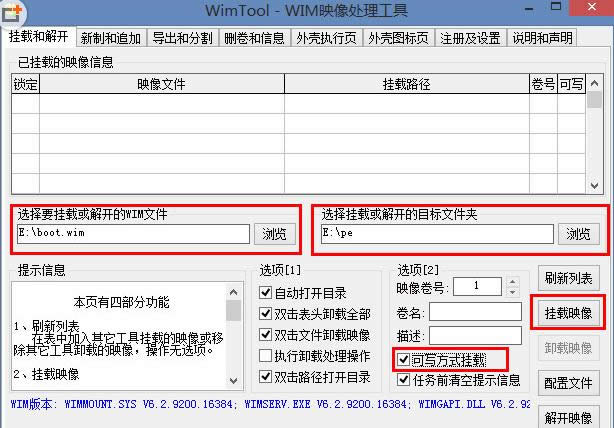Decrease the 映像卷号 value with down arrow
This screenshot has width=614, height=428.
click(512, 292)
